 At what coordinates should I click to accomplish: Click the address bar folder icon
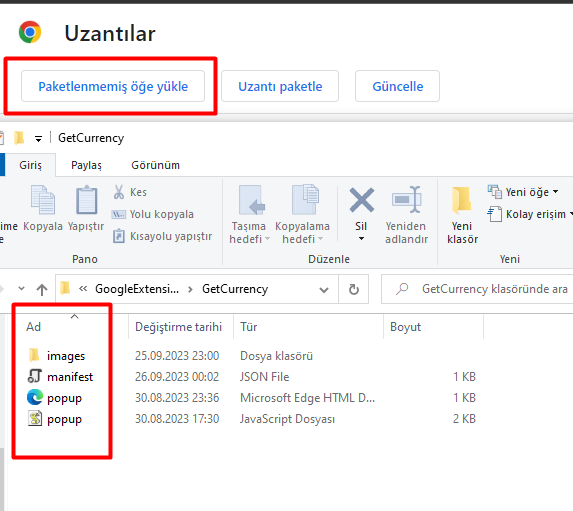(x=65, y=288)
